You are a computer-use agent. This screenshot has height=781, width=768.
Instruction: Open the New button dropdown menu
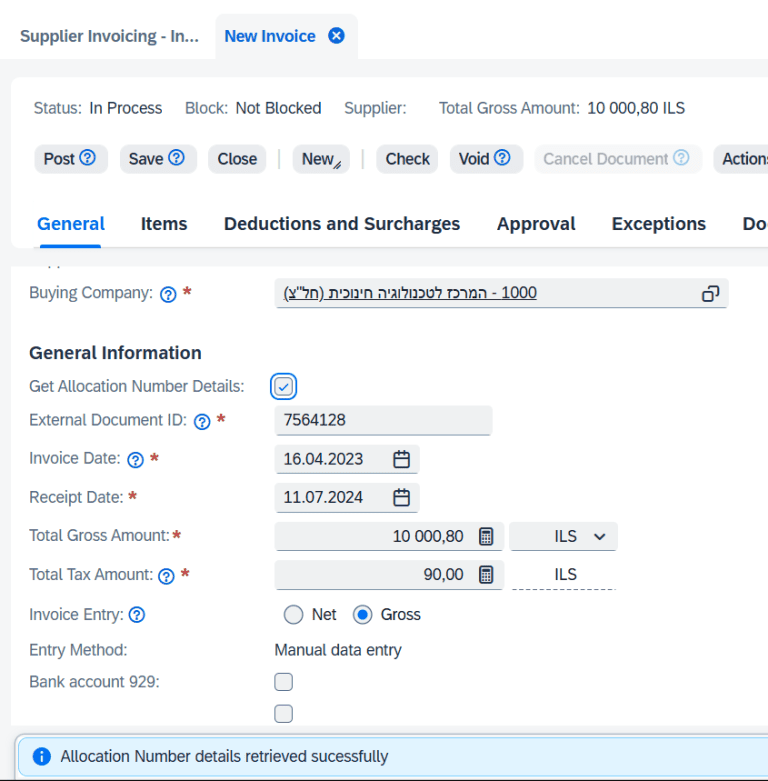(x=321, y=159)
